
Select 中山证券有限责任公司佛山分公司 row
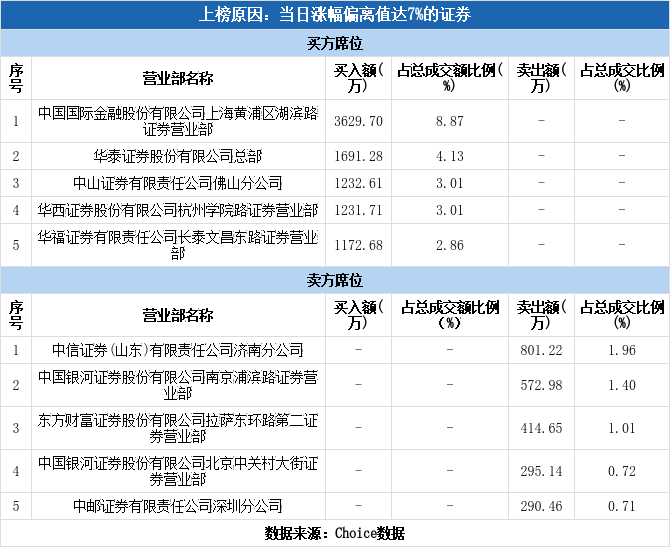point(335,183)
